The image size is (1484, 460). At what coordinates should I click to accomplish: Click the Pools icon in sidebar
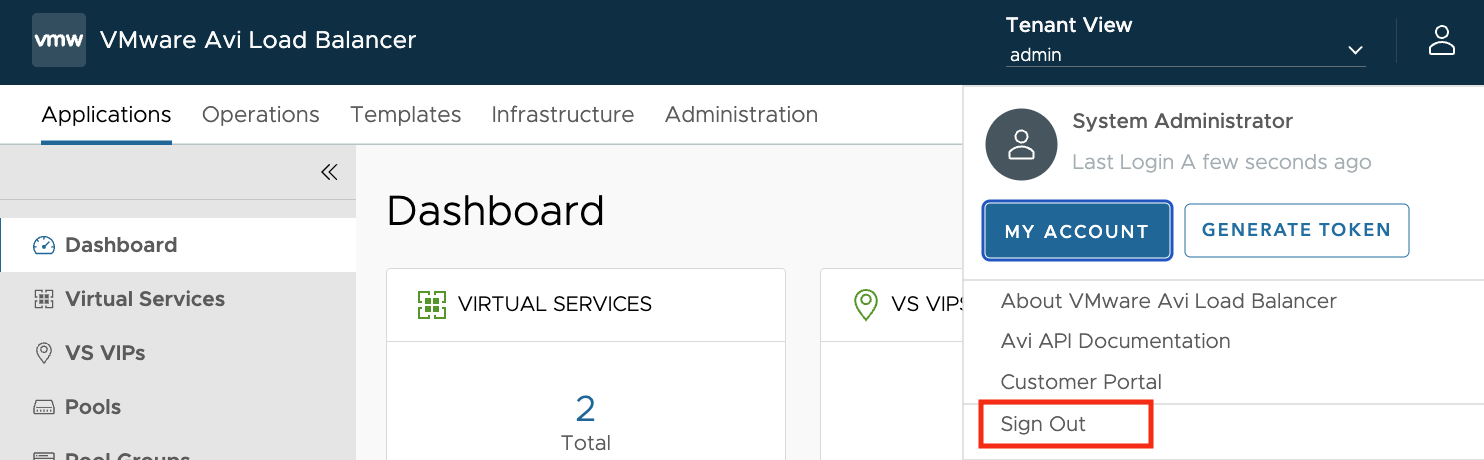point(43,407)
